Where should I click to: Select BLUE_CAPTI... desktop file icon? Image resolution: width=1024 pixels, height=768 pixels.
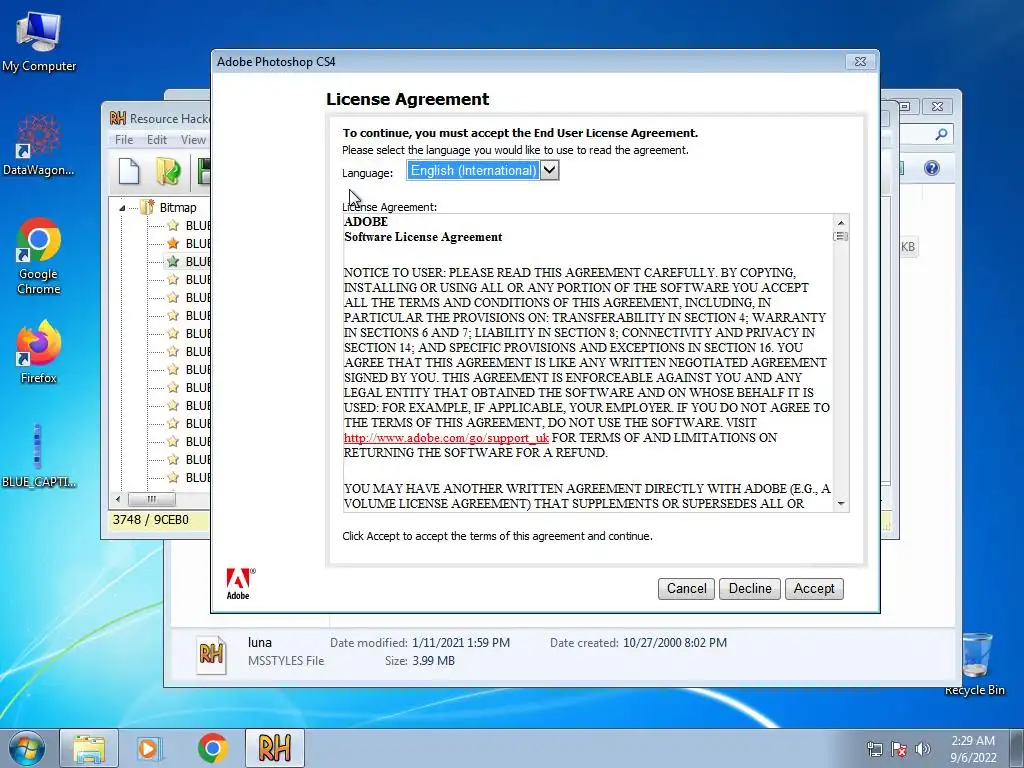39,455
